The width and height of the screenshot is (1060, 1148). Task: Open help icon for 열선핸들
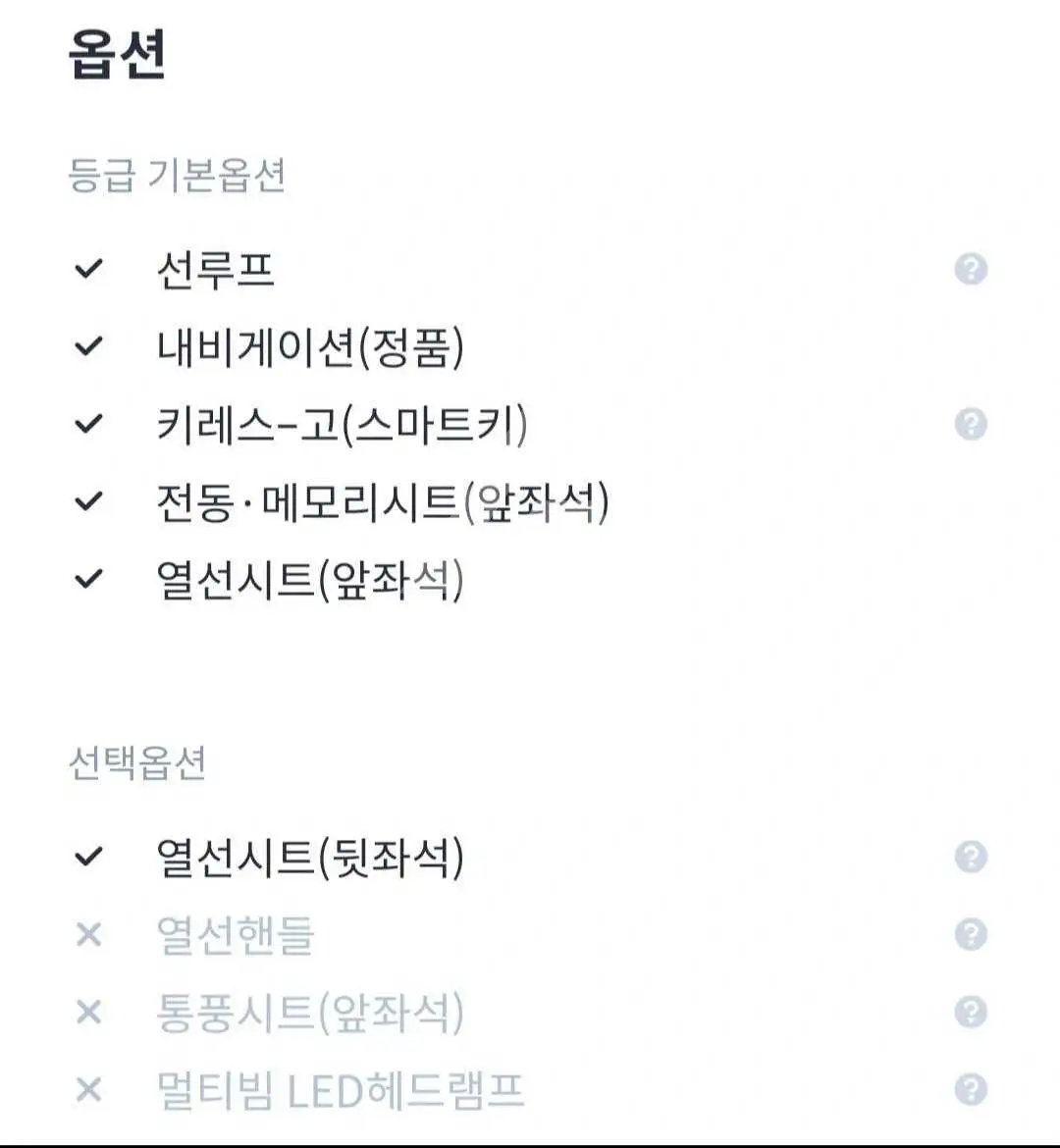[971, 934]
